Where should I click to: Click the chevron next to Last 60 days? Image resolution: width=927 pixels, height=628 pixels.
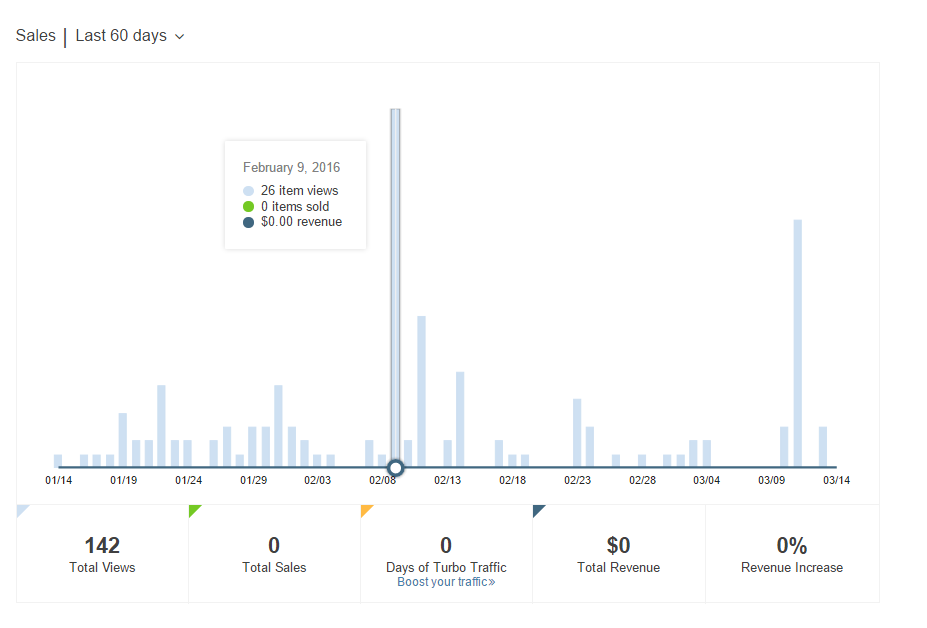[x=178, y=36]
